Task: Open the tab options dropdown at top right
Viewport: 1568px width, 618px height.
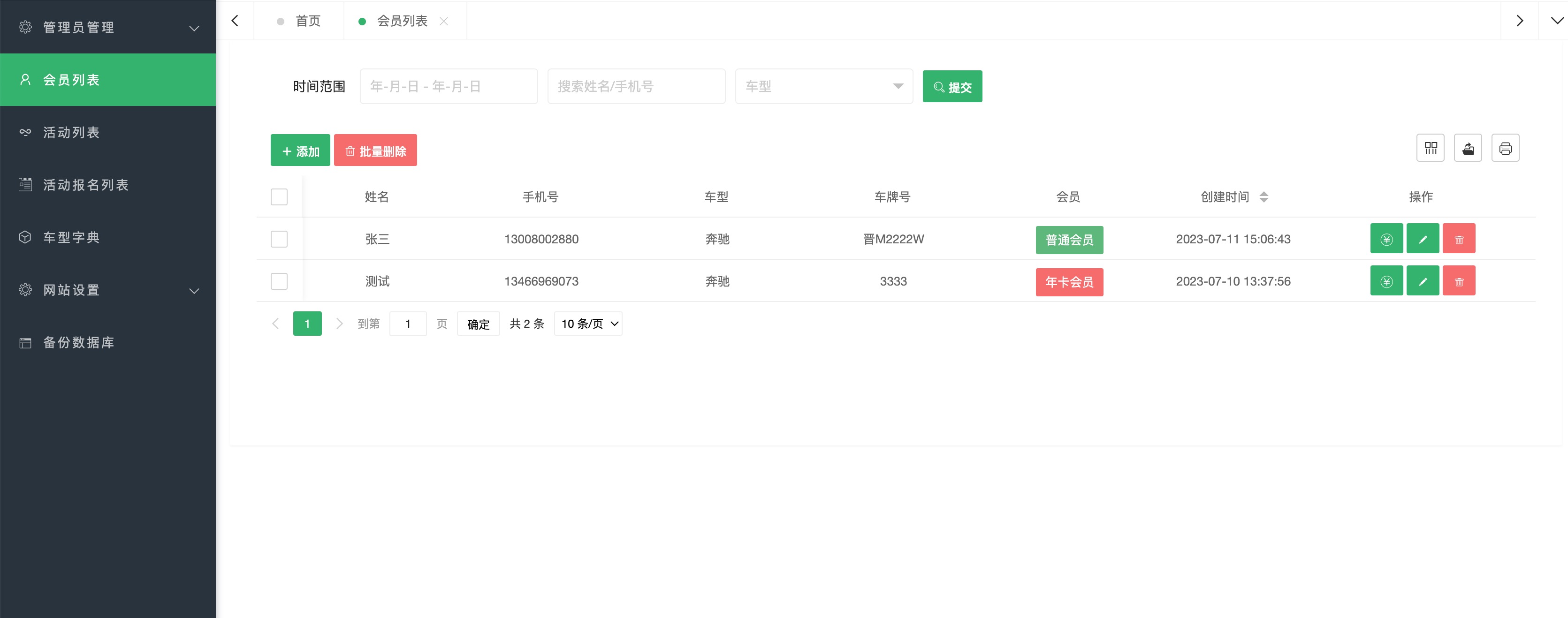Action: pos(1556,21)
